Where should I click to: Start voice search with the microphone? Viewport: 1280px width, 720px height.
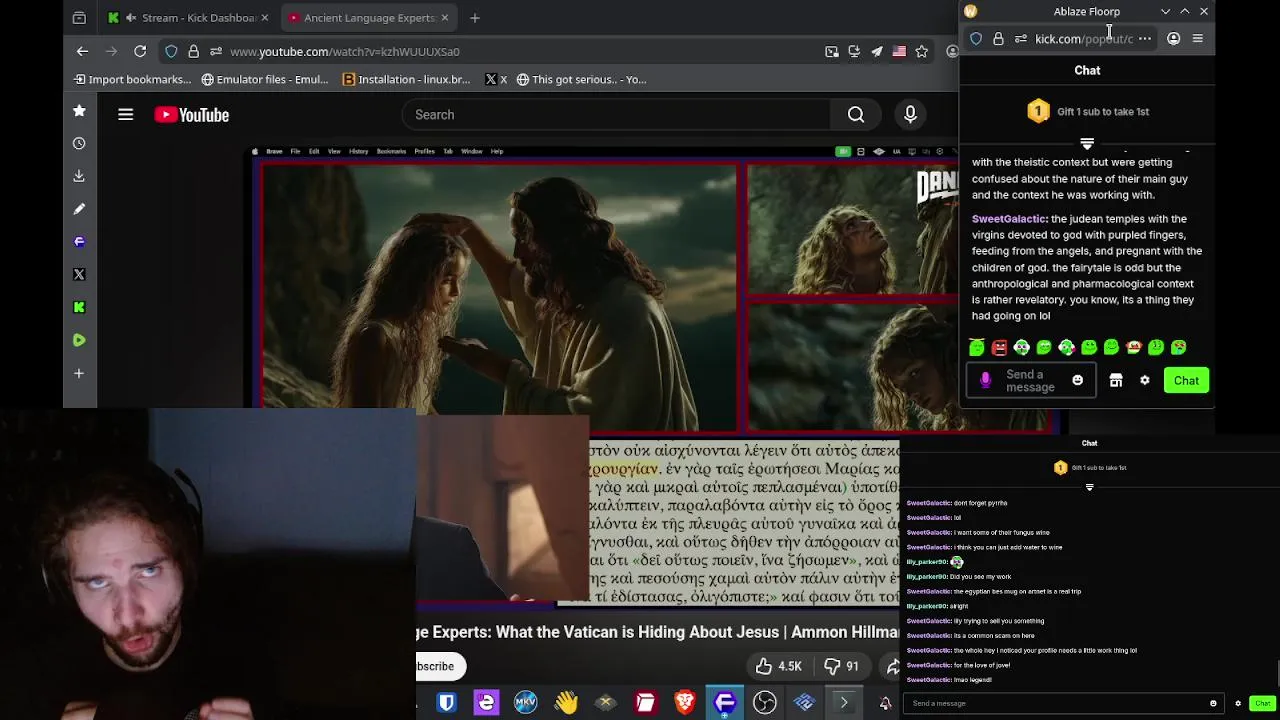pos(910,115)
